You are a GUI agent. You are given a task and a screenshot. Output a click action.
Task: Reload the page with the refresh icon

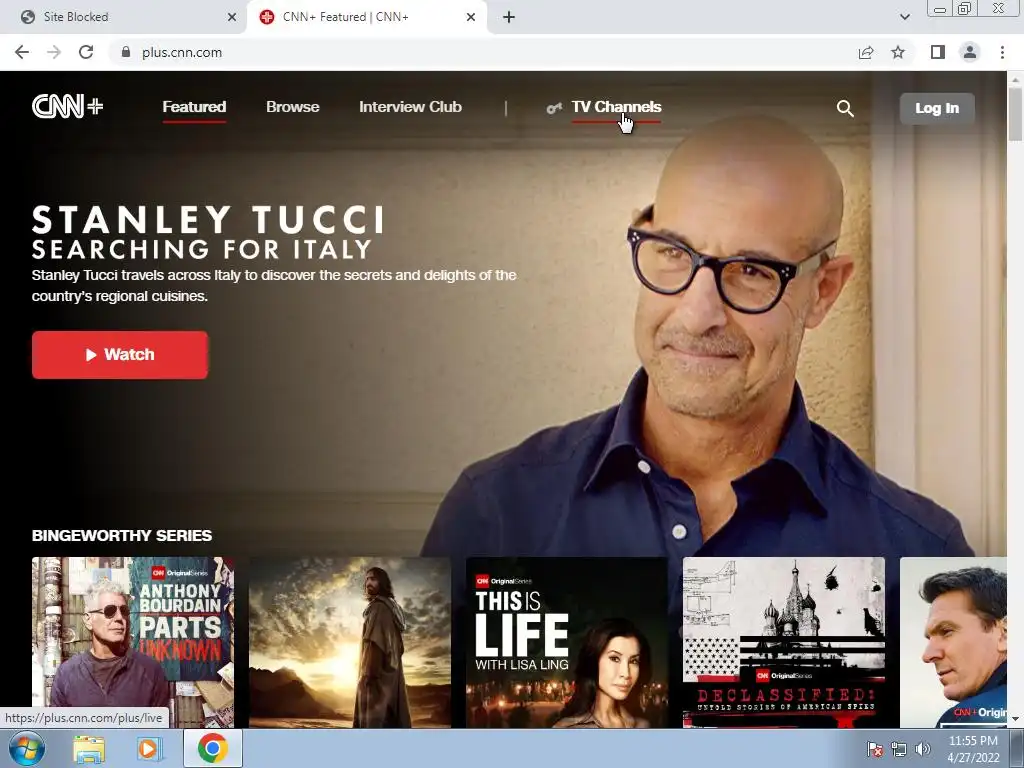tap(86, 52)
